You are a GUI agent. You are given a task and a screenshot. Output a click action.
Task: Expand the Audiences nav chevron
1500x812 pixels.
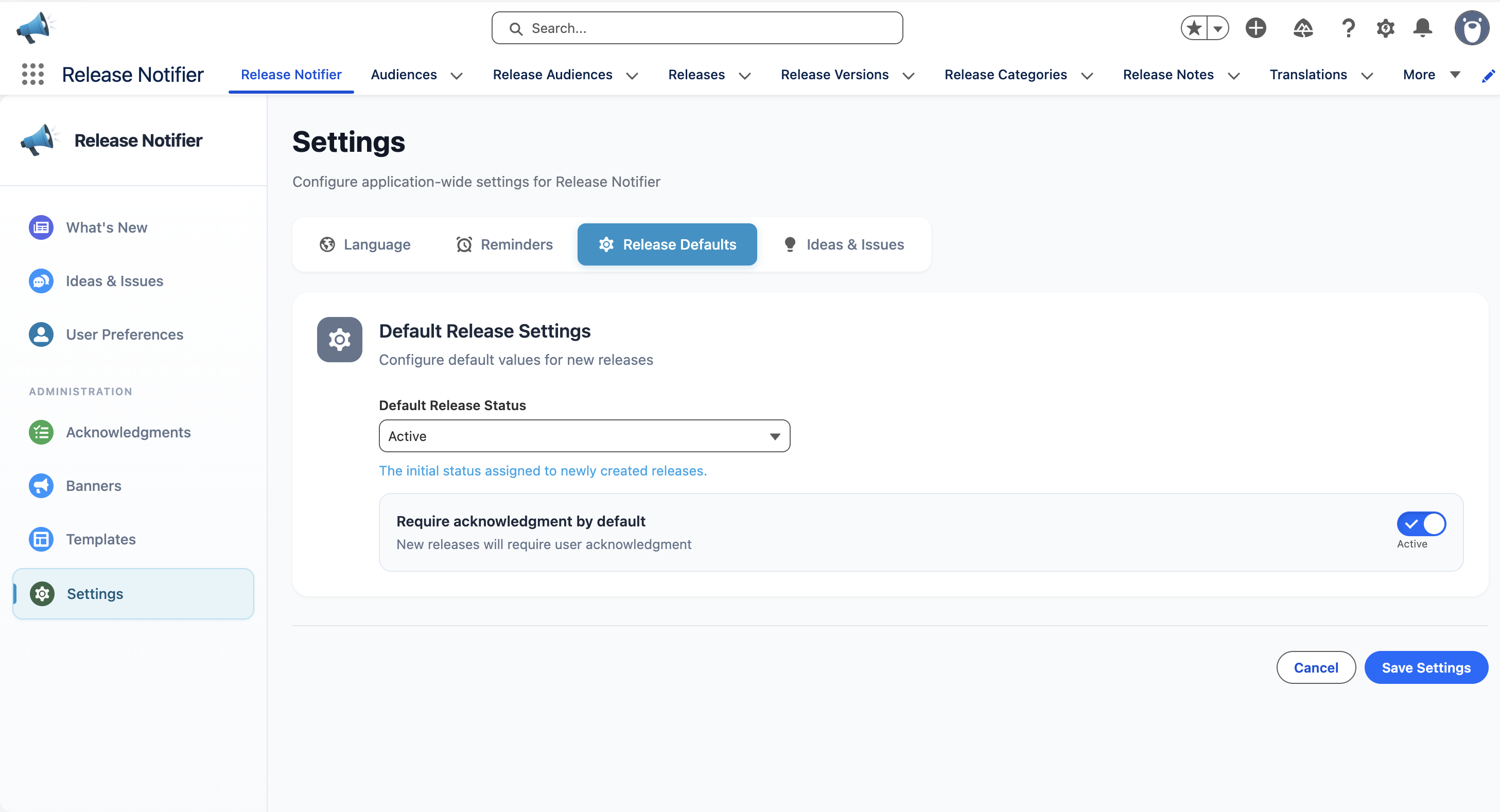[457, 76]
